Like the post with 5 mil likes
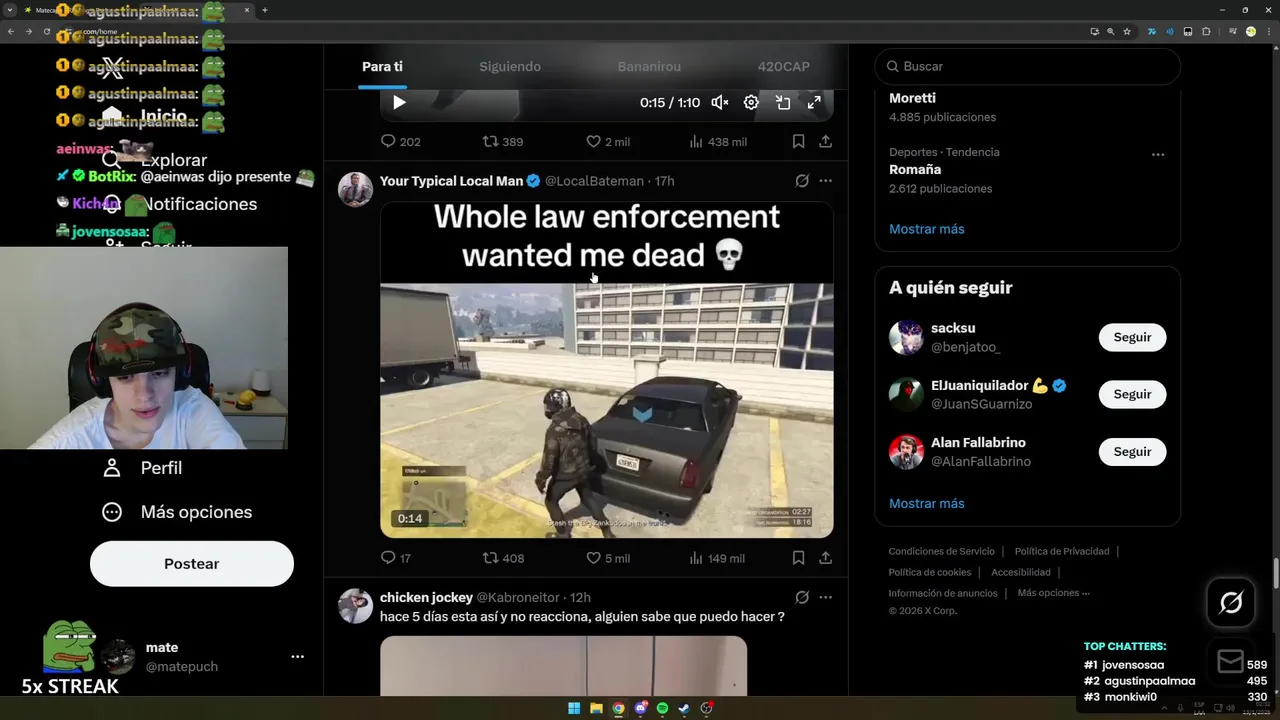 [x=608, y=558]
